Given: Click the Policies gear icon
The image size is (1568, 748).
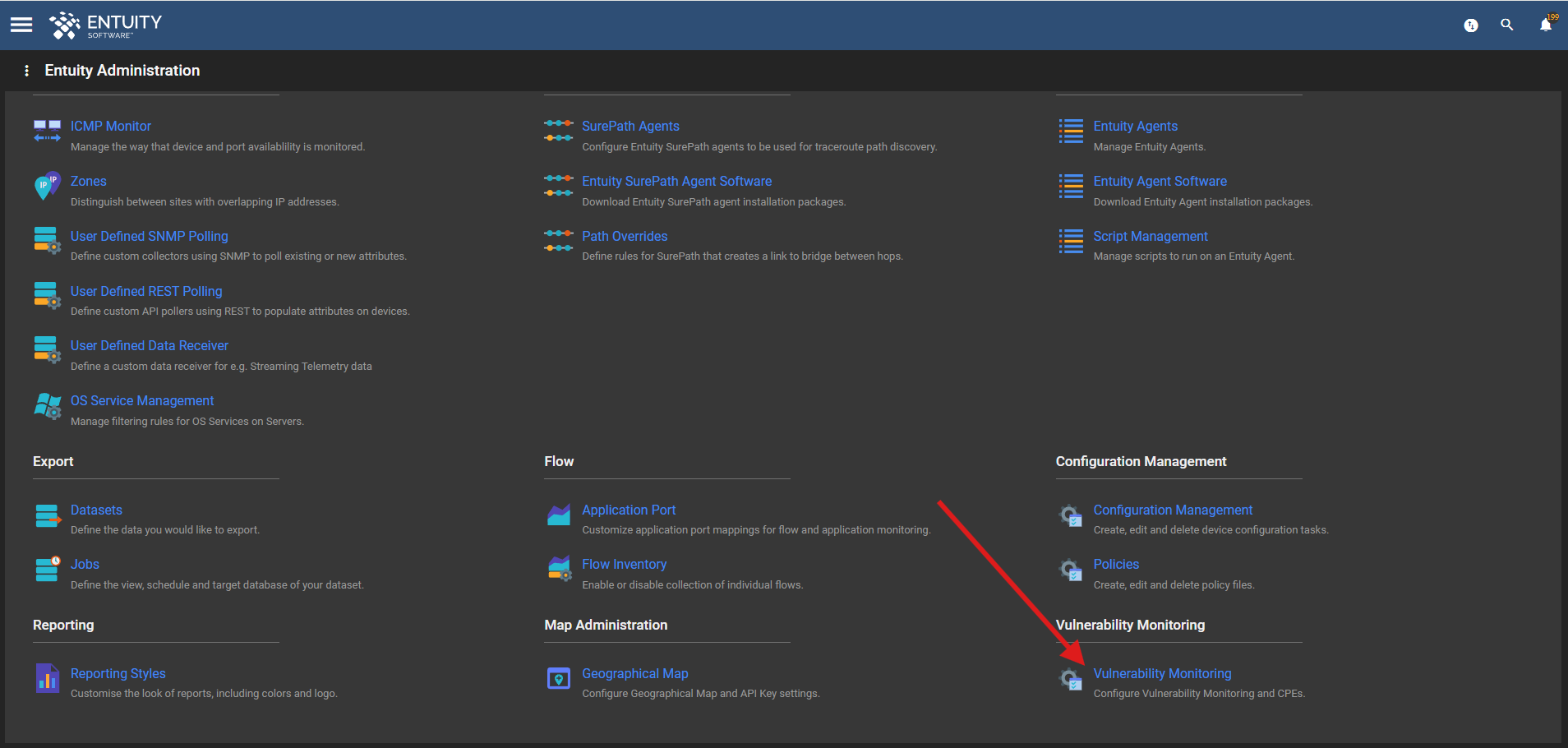Looking at the screenshot, I should tap(1071, 570).
